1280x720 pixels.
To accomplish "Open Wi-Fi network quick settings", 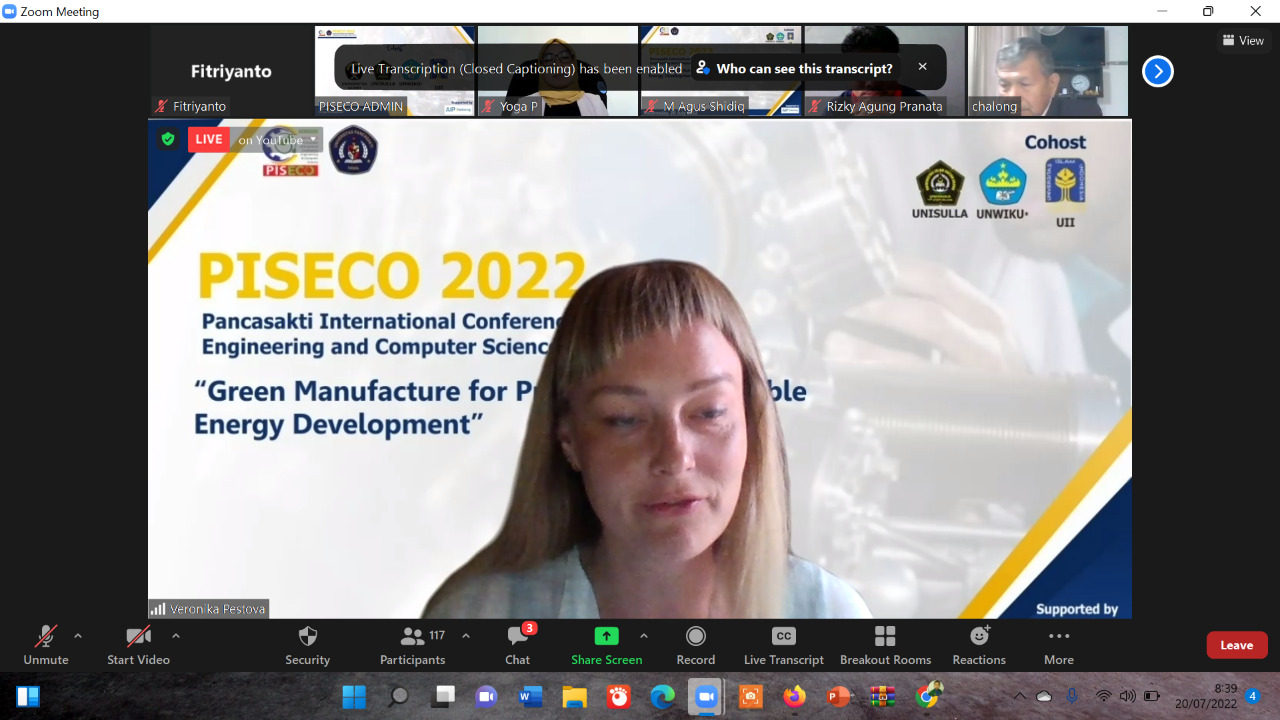I will click(x=1103, y=696).
